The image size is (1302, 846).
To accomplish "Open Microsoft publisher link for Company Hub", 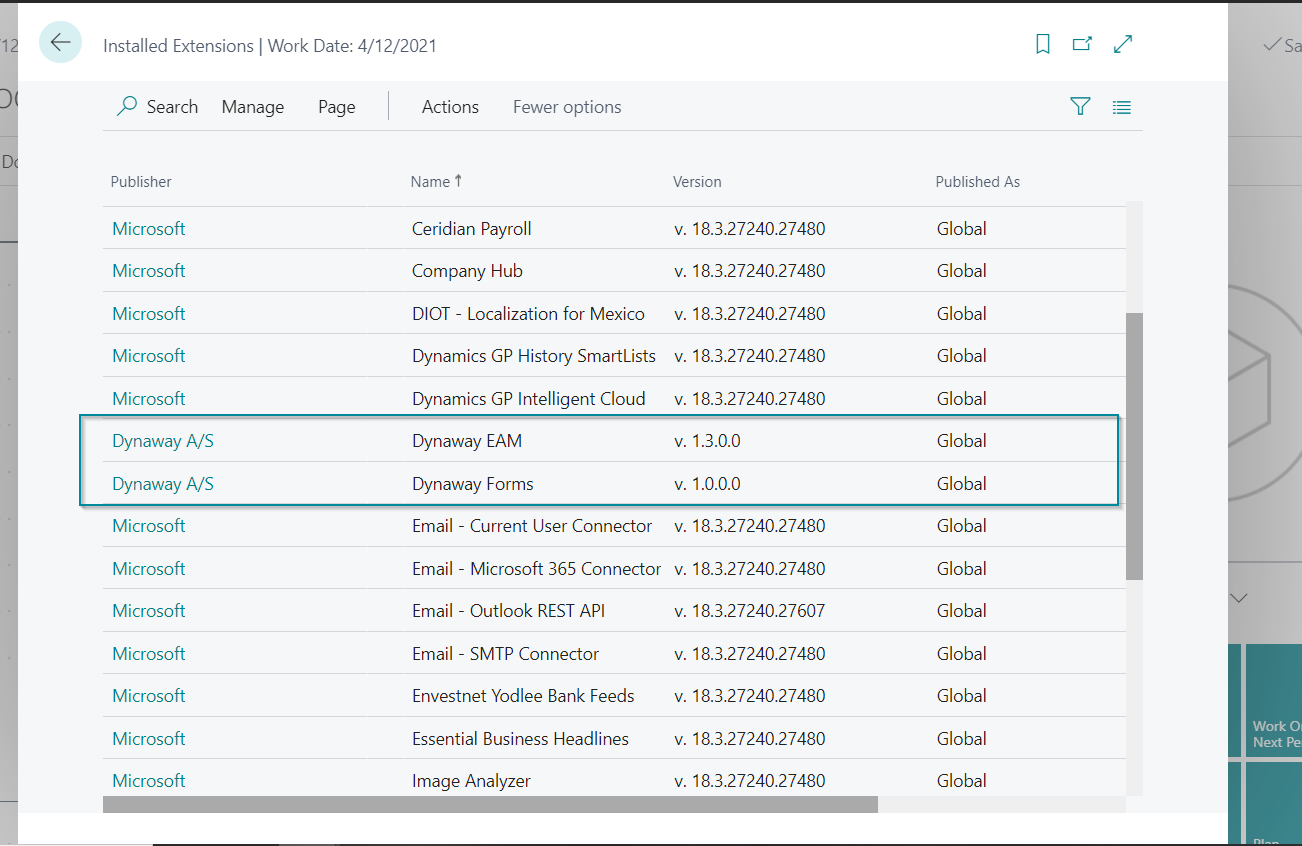I will tap(149, 271).
